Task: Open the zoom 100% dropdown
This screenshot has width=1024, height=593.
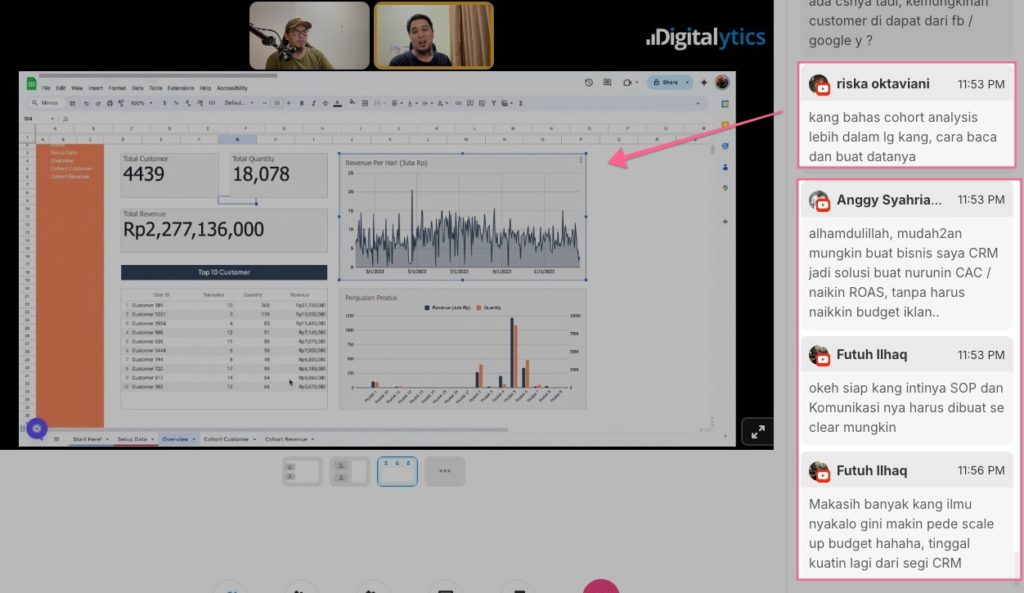Action: [x=140, y=103]
